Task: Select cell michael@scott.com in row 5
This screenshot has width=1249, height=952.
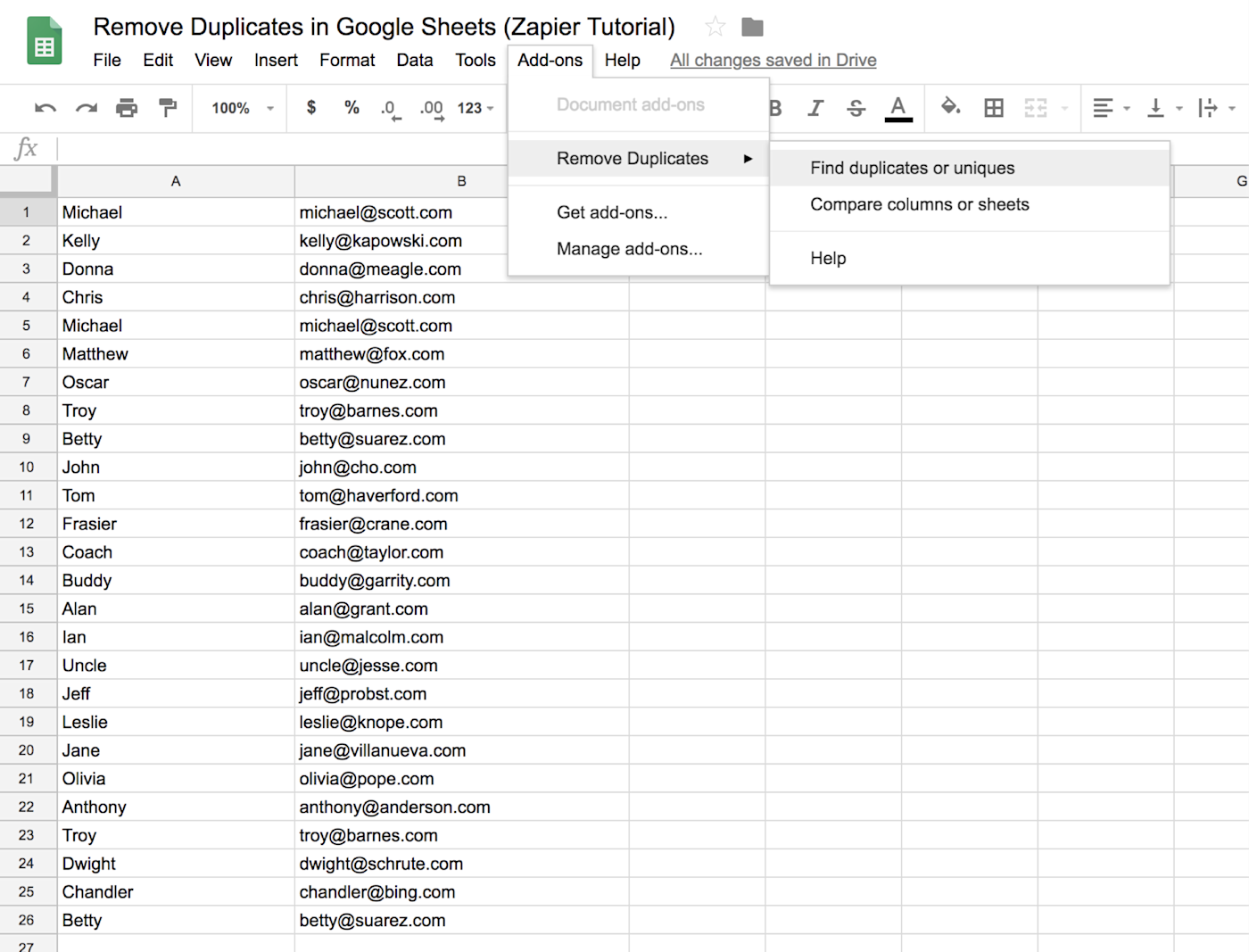Action: tap(461, 326)
